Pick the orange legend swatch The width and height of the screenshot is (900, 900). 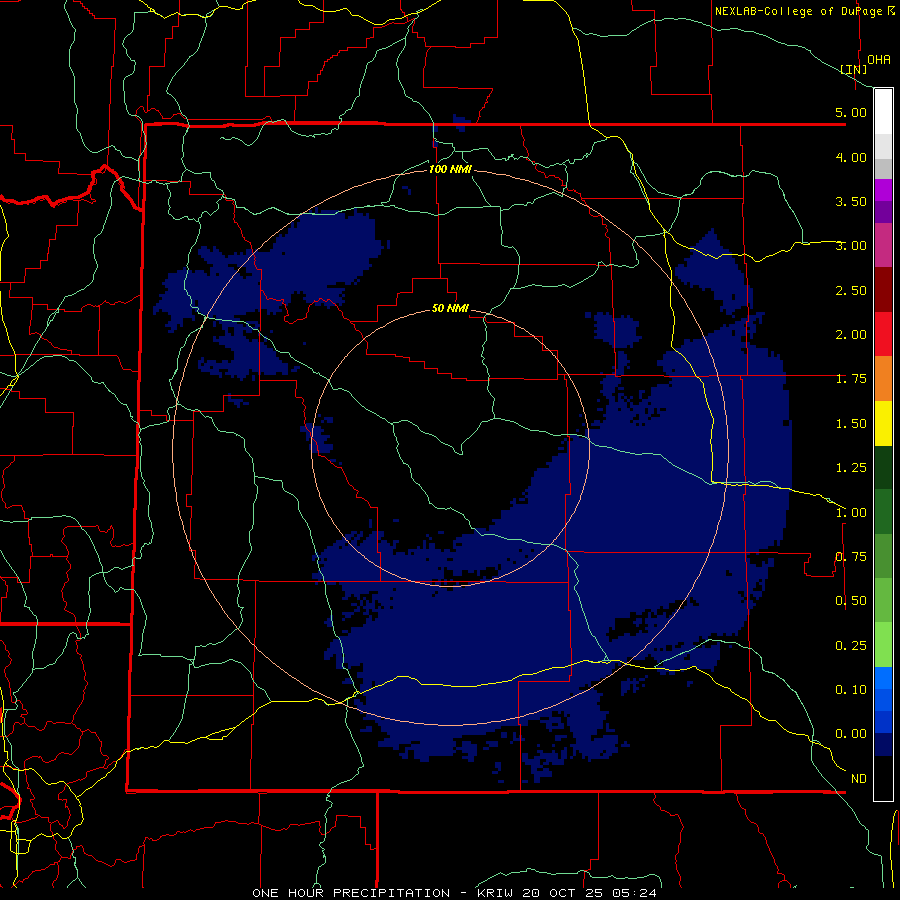click(883, 379)
